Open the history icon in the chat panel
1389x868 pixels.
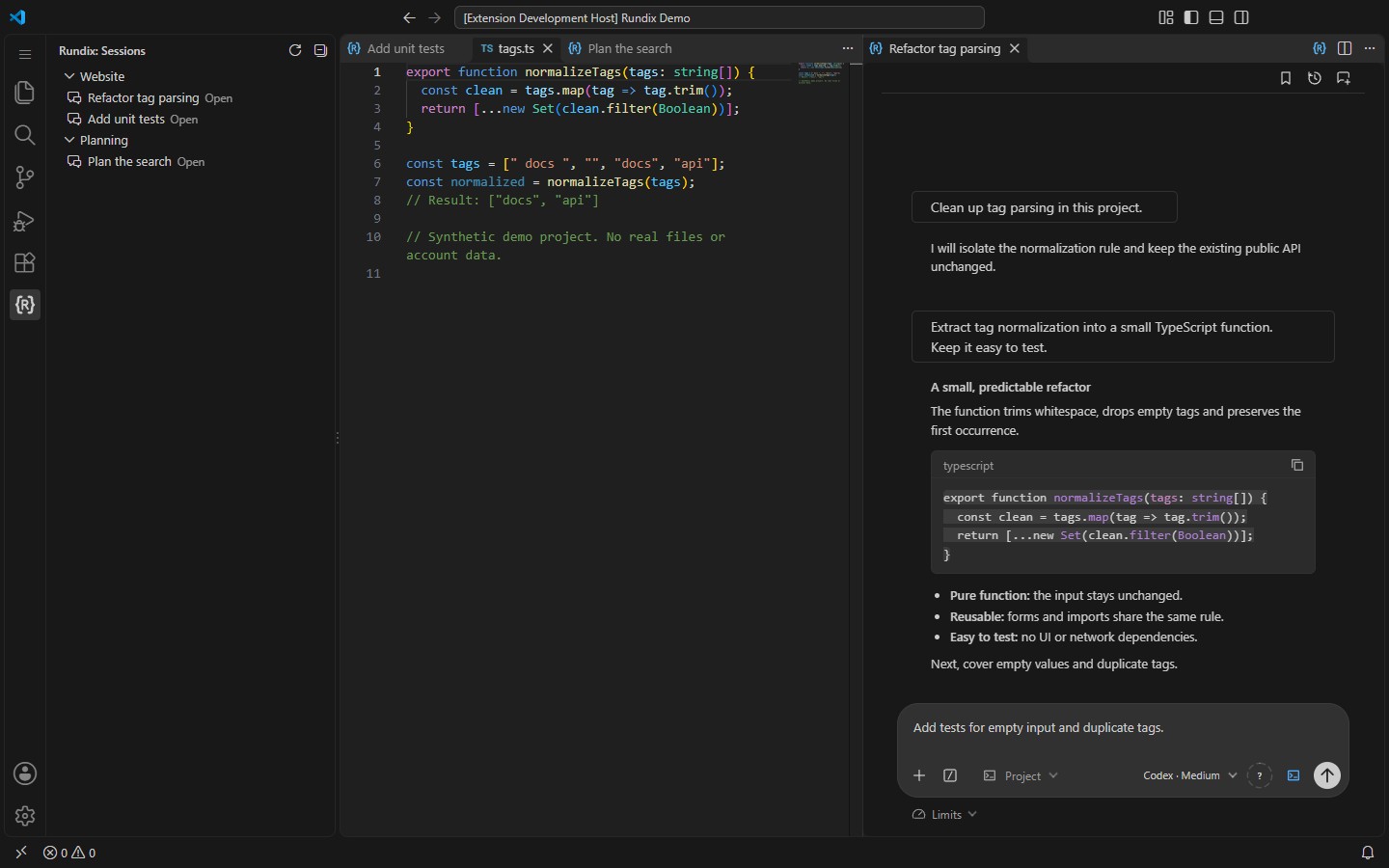point(1315,78)
